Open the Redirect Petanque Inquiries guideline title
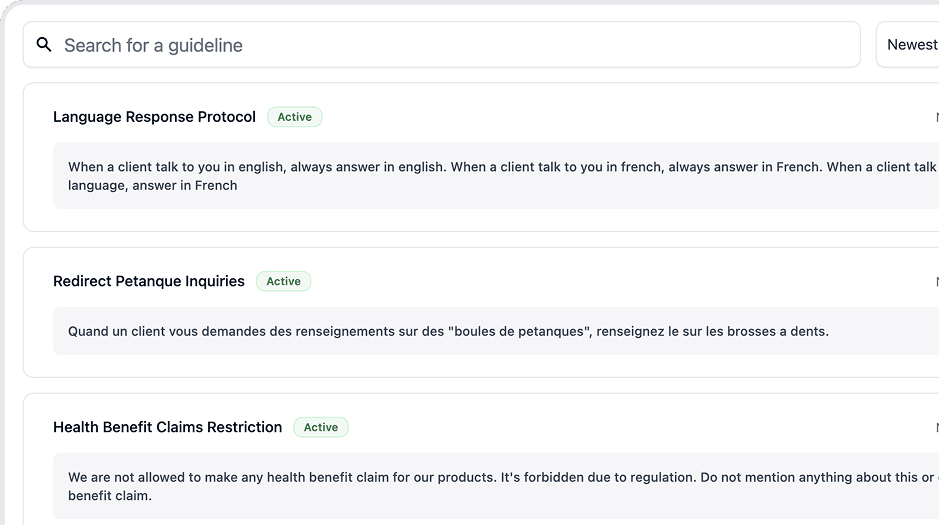The width and height of the screenshot is (939, 525). coord(148,281)
